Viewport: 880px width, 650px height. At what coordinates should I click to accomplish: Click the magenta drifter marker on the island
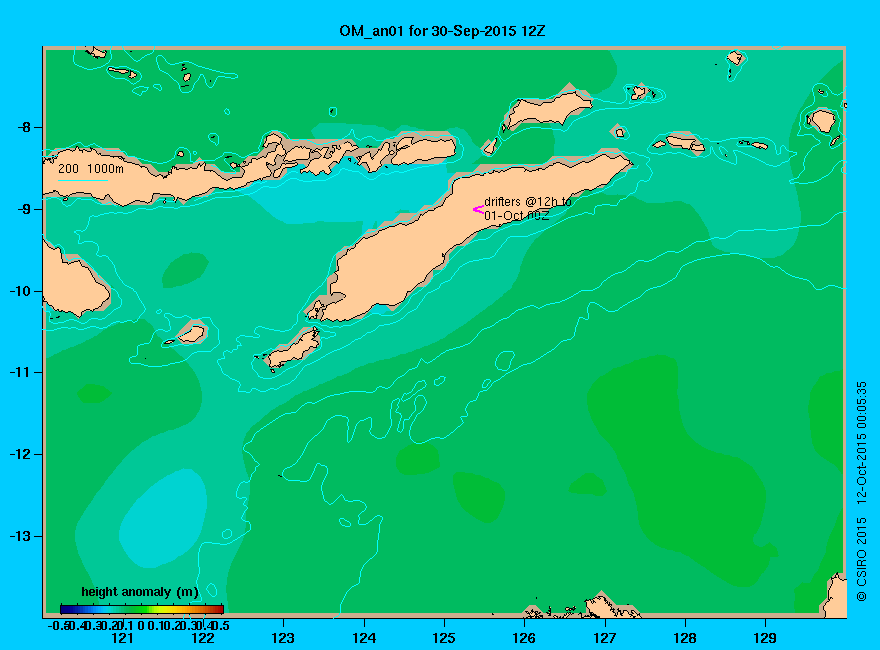pyautogui.click(x=478, y=210)
